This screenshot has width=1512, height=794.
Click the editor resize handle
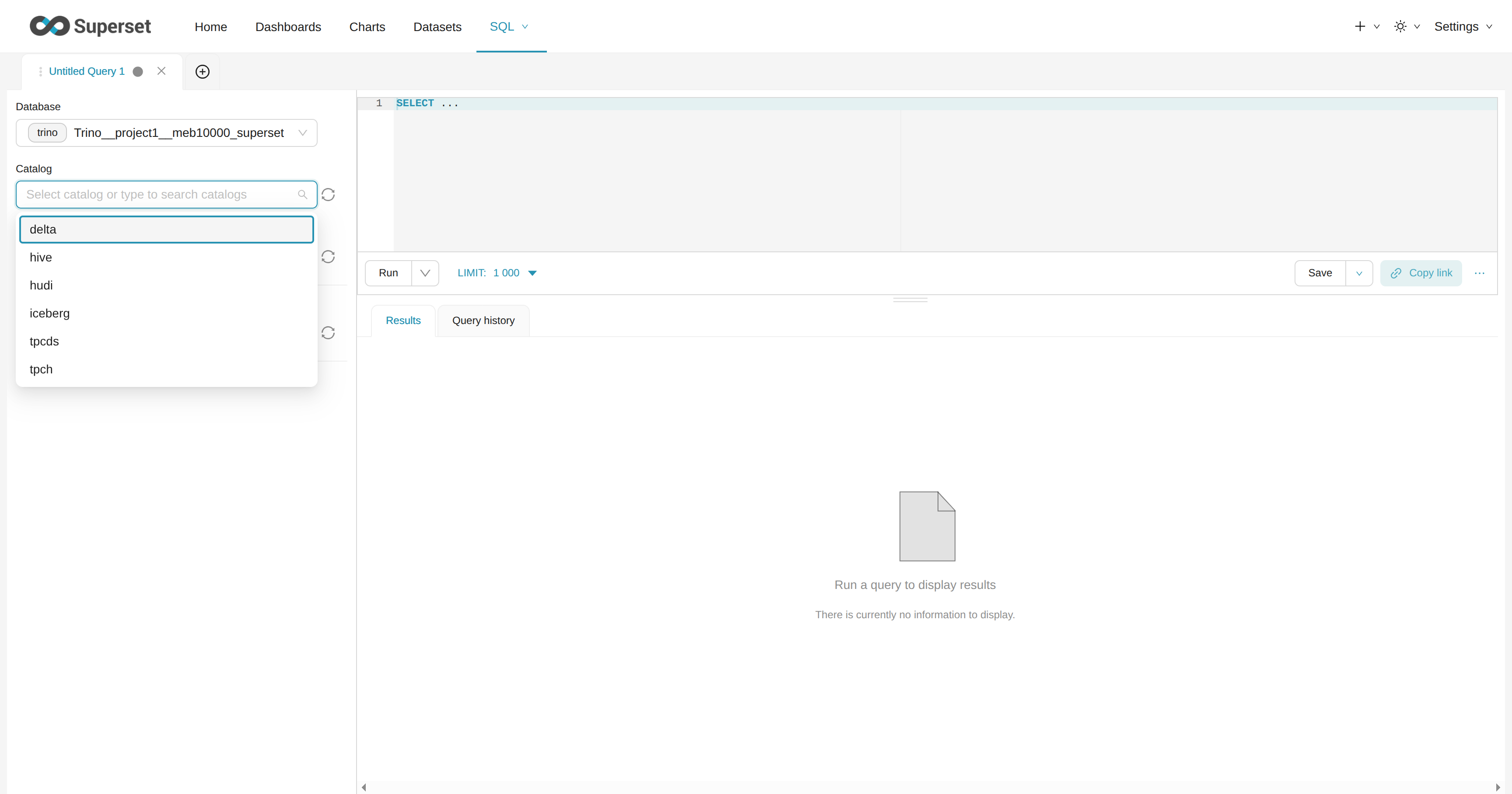coord(910,299)
